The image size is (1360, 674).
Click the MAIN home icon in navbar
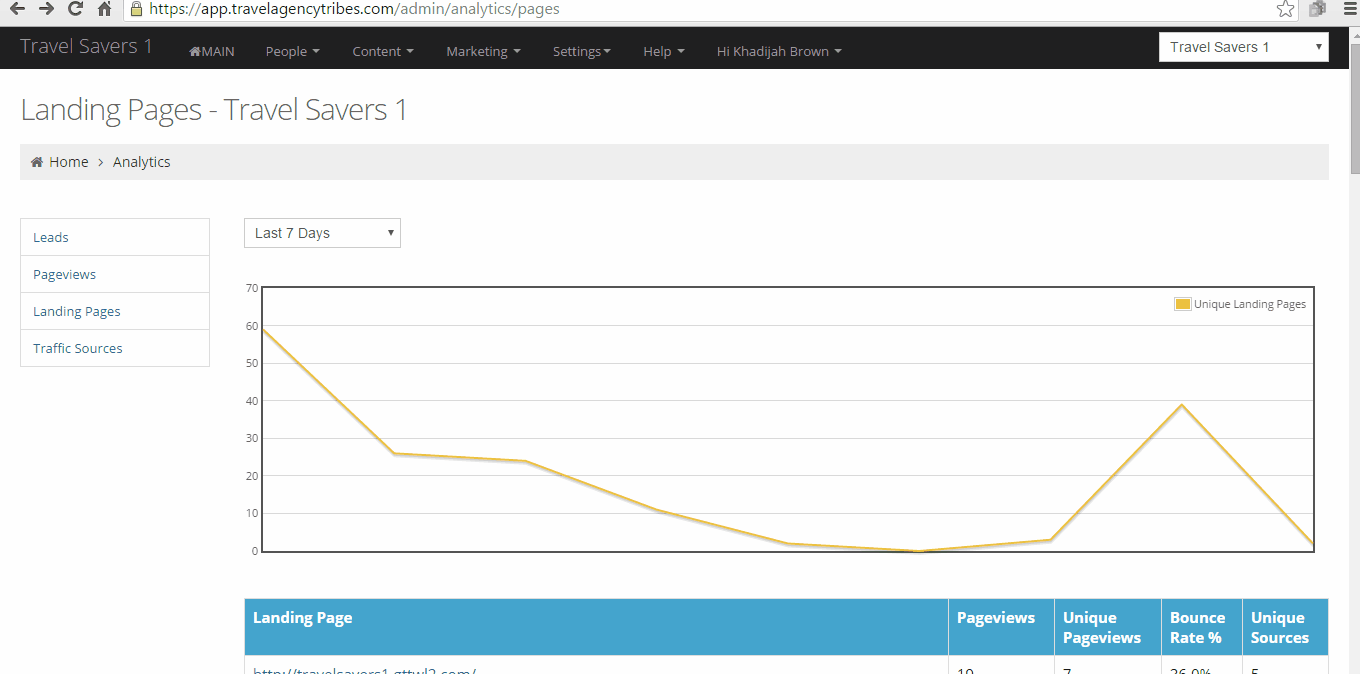click(x=195, y=52)
